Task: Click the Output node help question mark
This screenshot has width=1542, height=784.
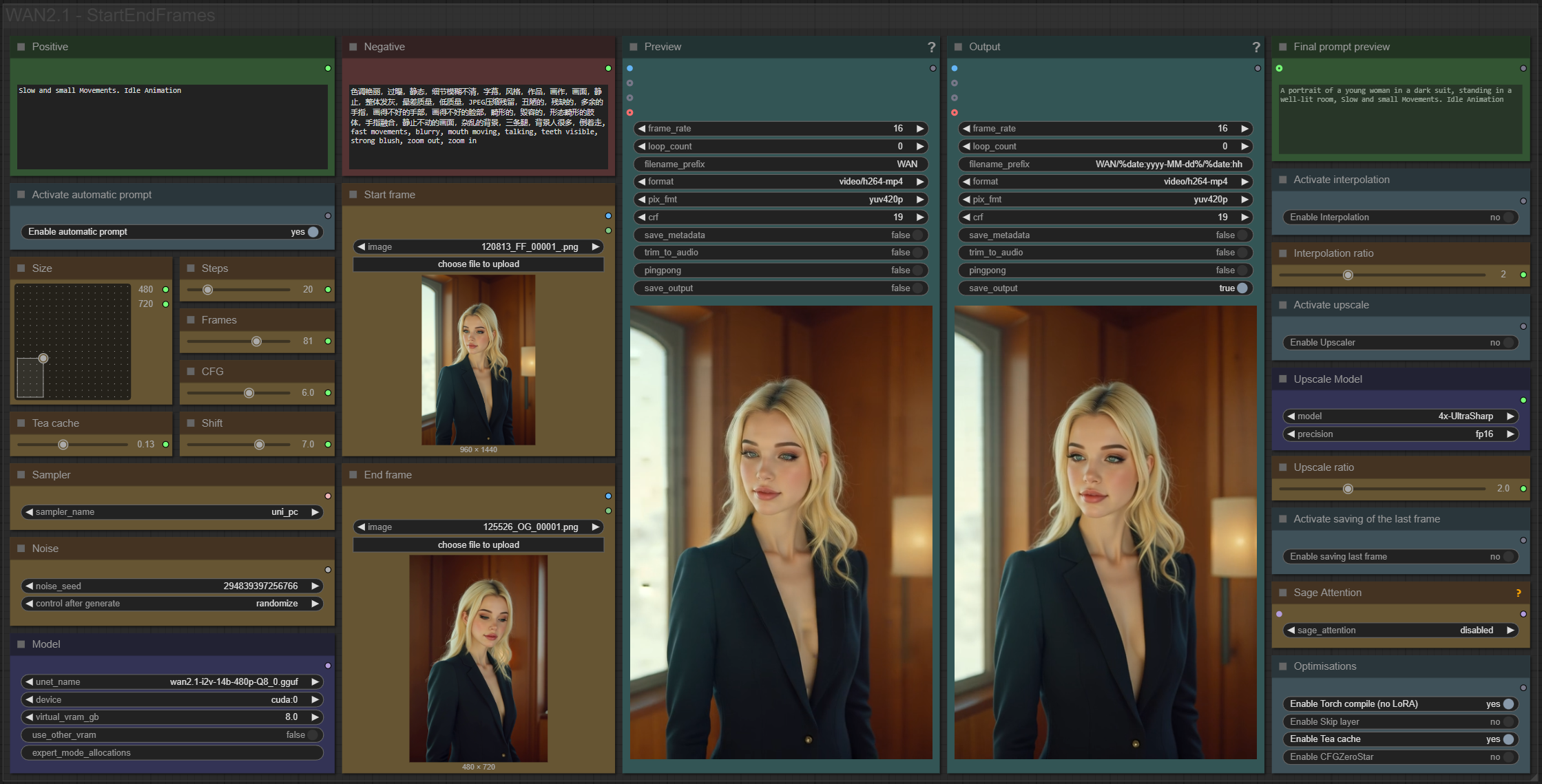Action: (x=1256, y=47)
